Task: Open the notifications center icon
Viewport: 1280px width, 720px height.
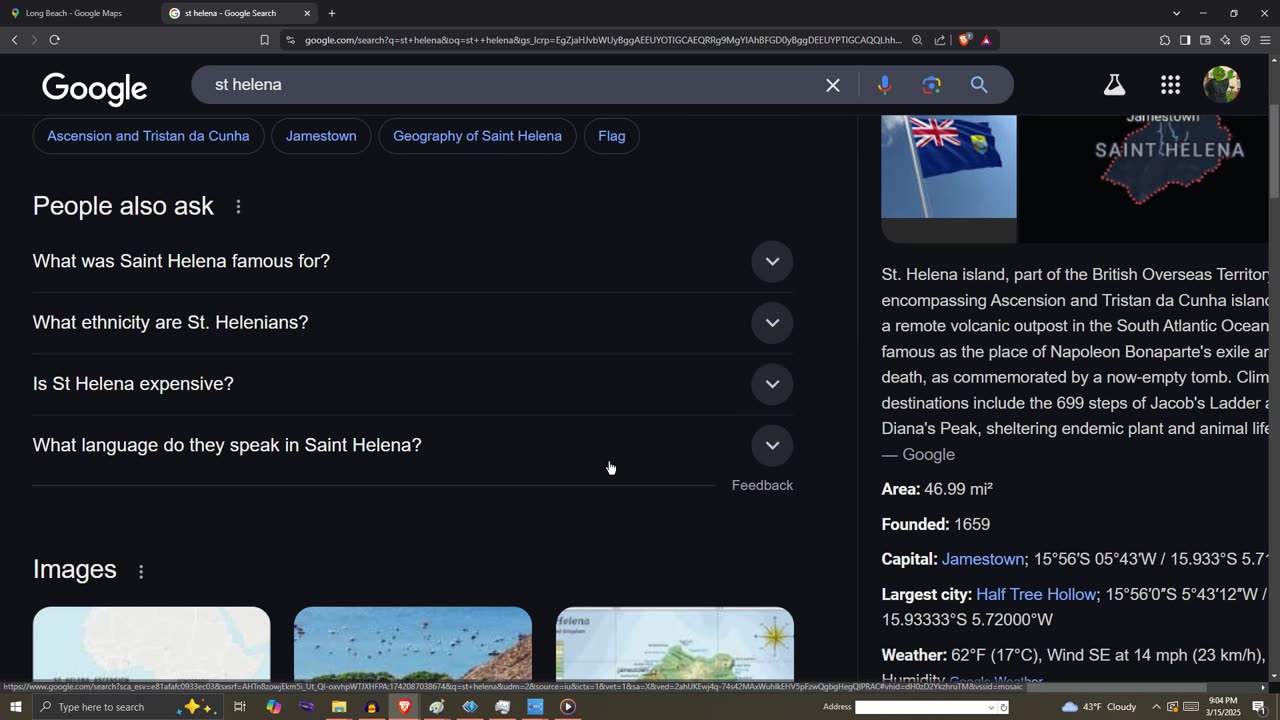Action: point(1259,707)
